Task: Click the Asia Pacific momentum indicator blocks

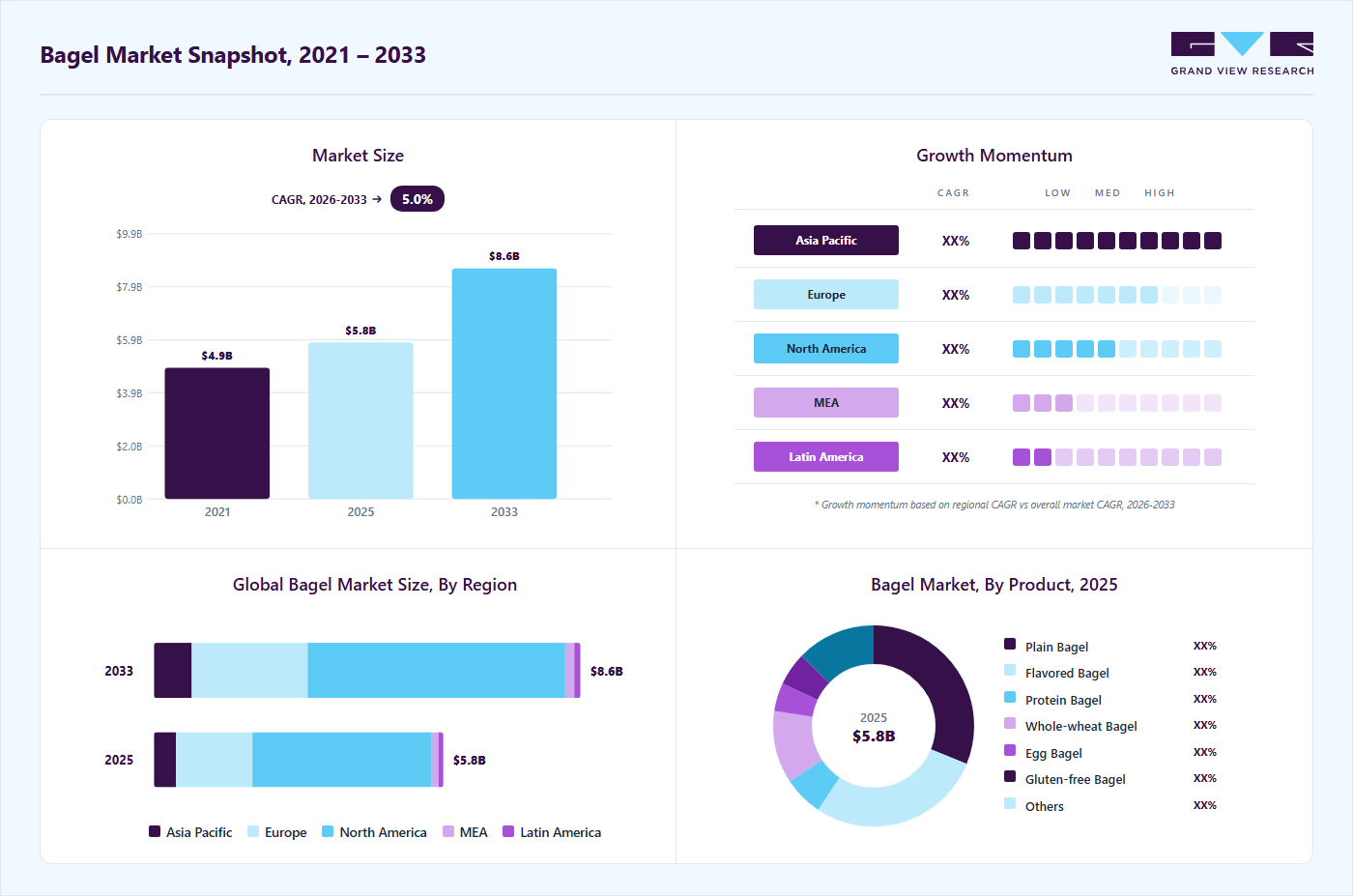Action: 1117,241
